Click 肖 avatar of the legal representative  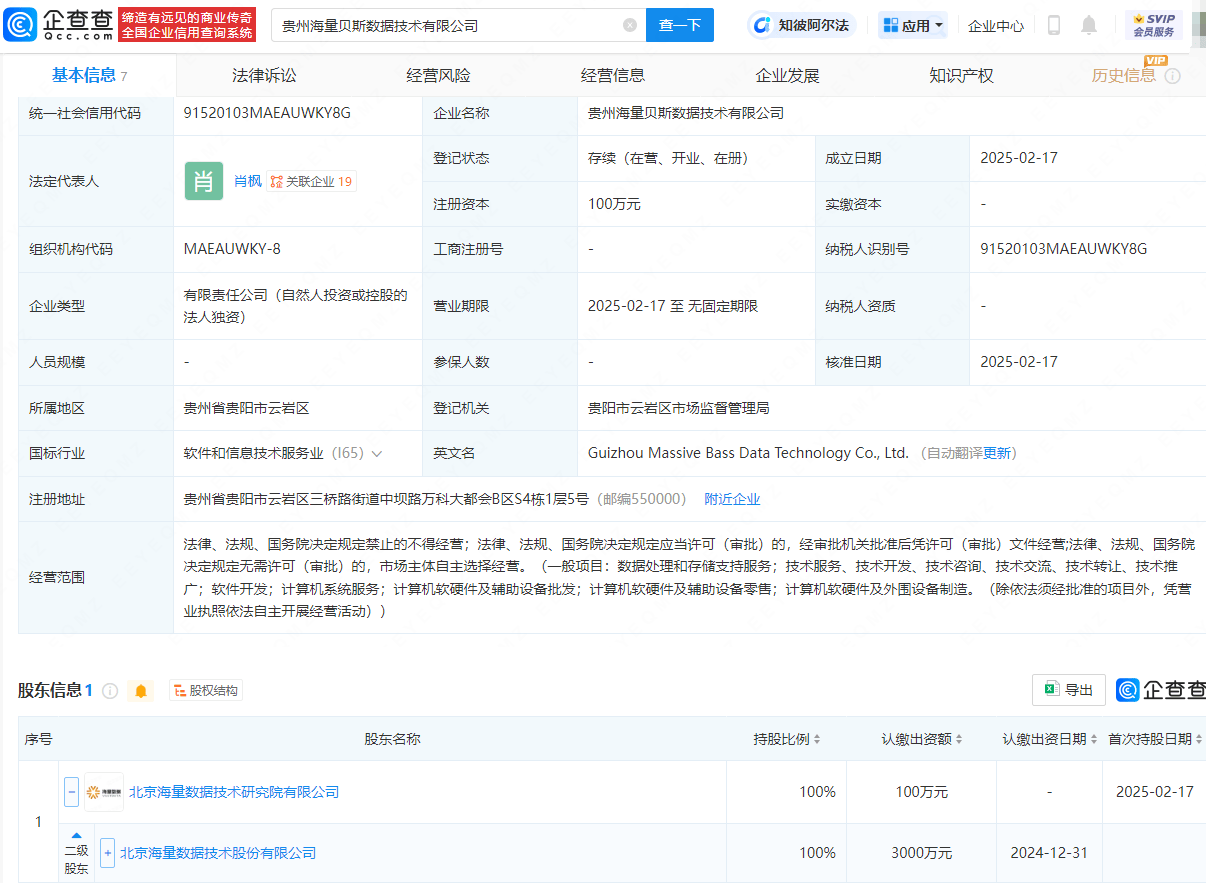pos(204,181)
